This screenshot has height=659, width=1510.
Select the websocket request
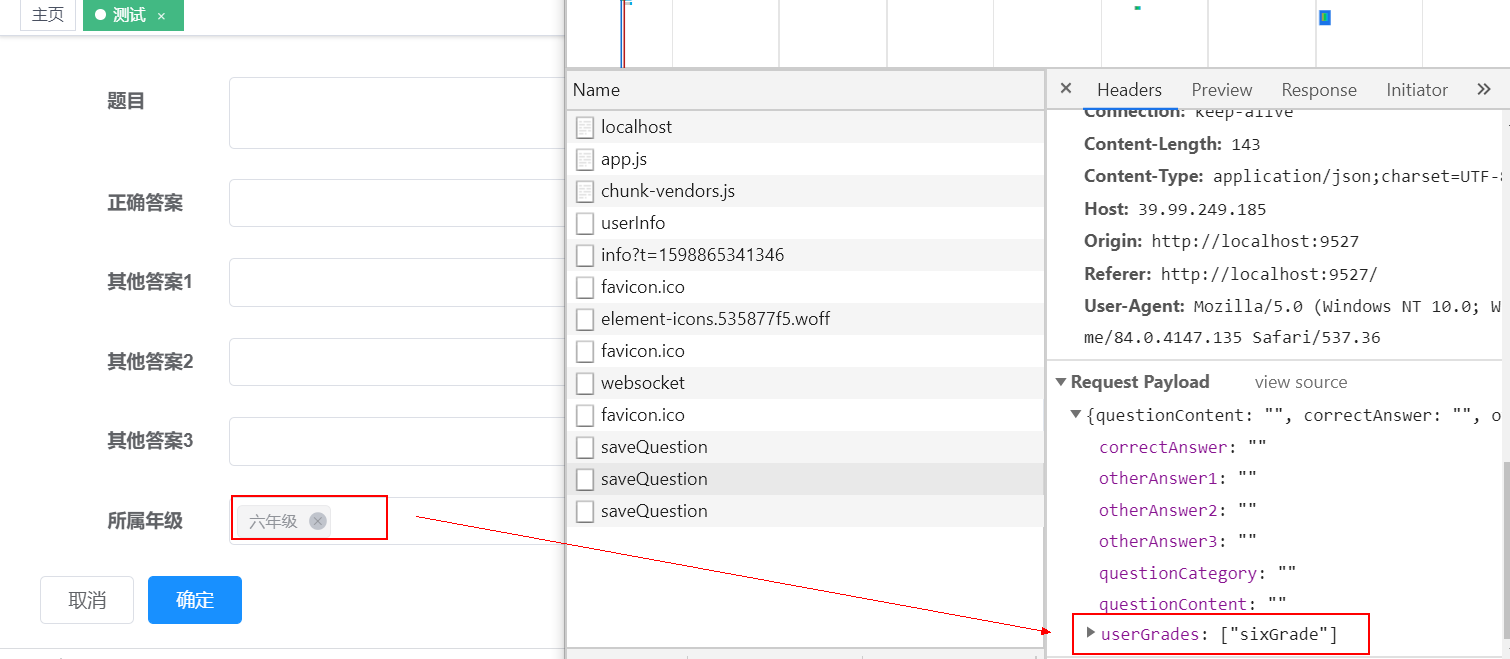click(806, 383)
